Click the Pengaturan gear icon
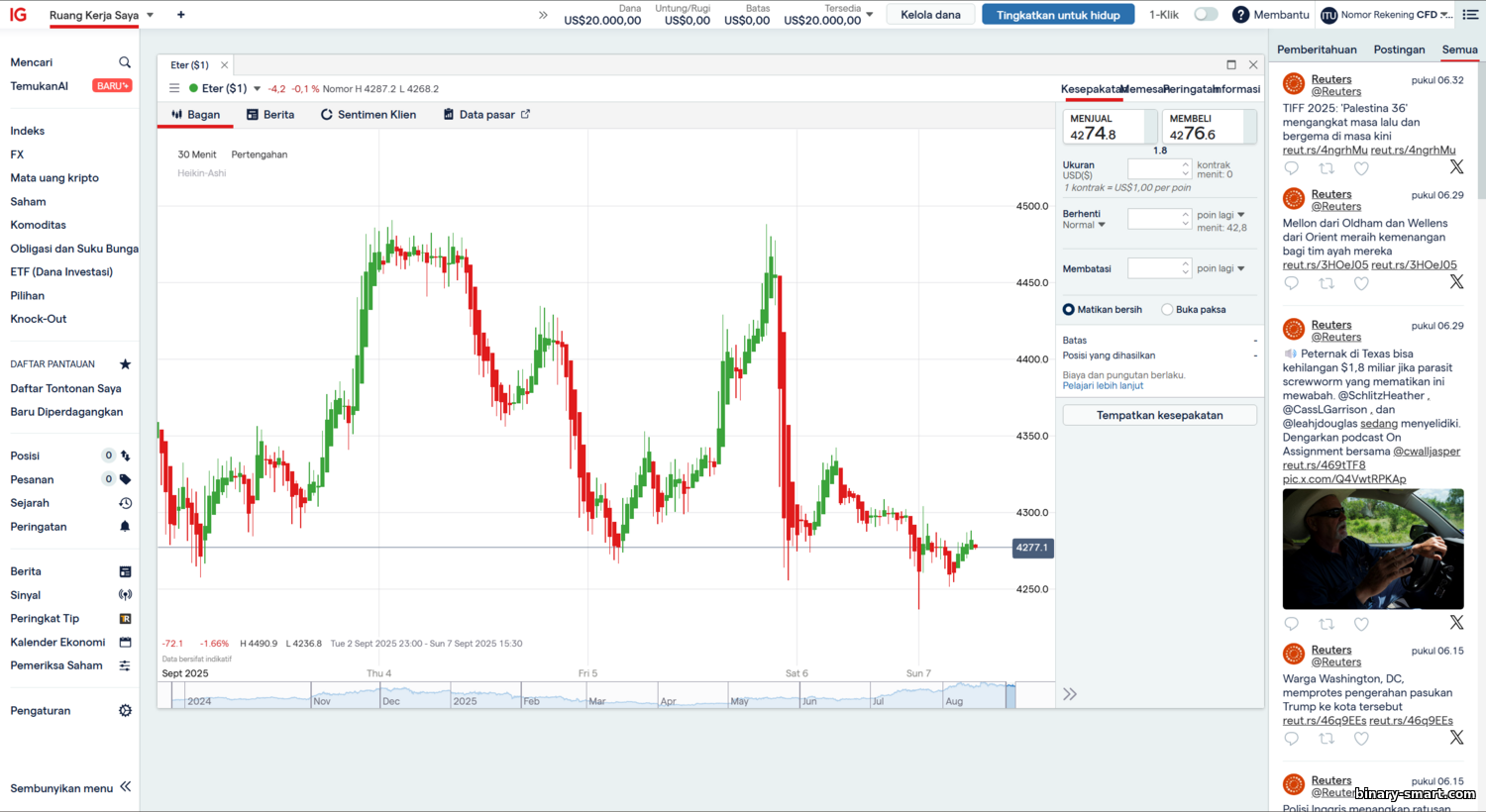 coord(125,711)
